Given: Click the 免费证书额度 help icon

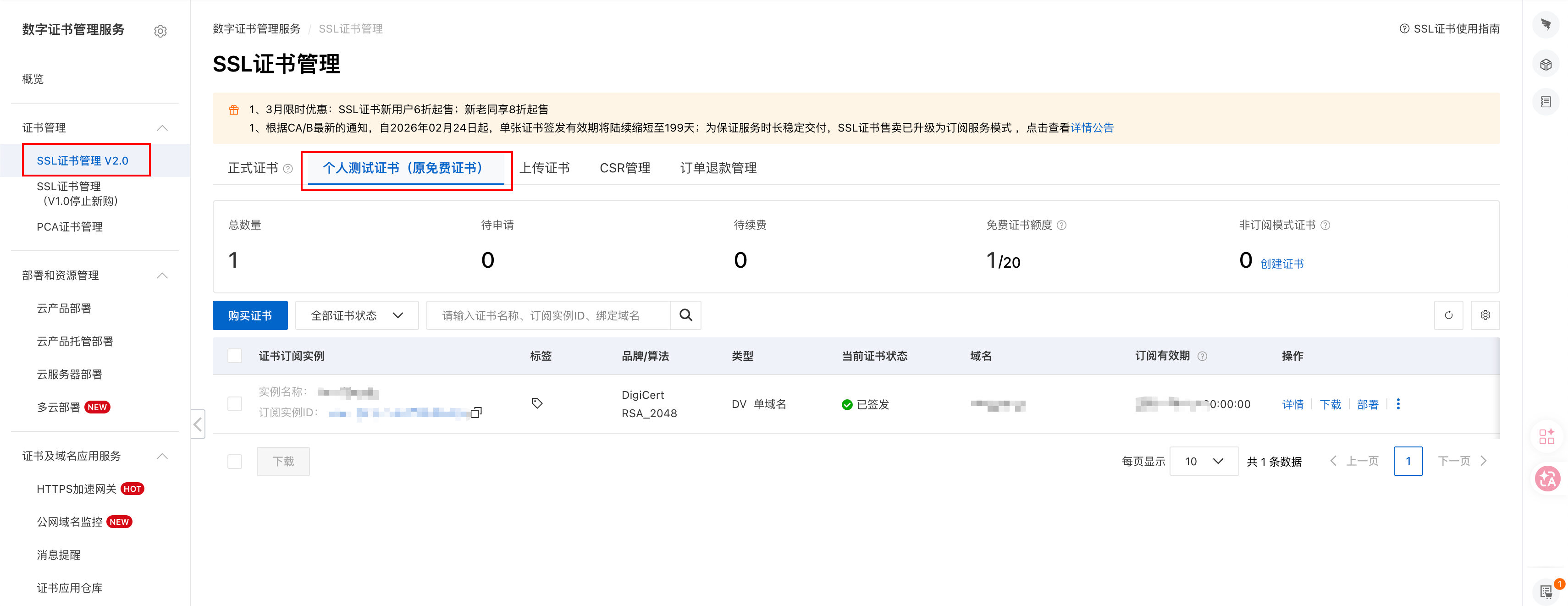Looking at the screenshot, I should [x=1061, y=225].
